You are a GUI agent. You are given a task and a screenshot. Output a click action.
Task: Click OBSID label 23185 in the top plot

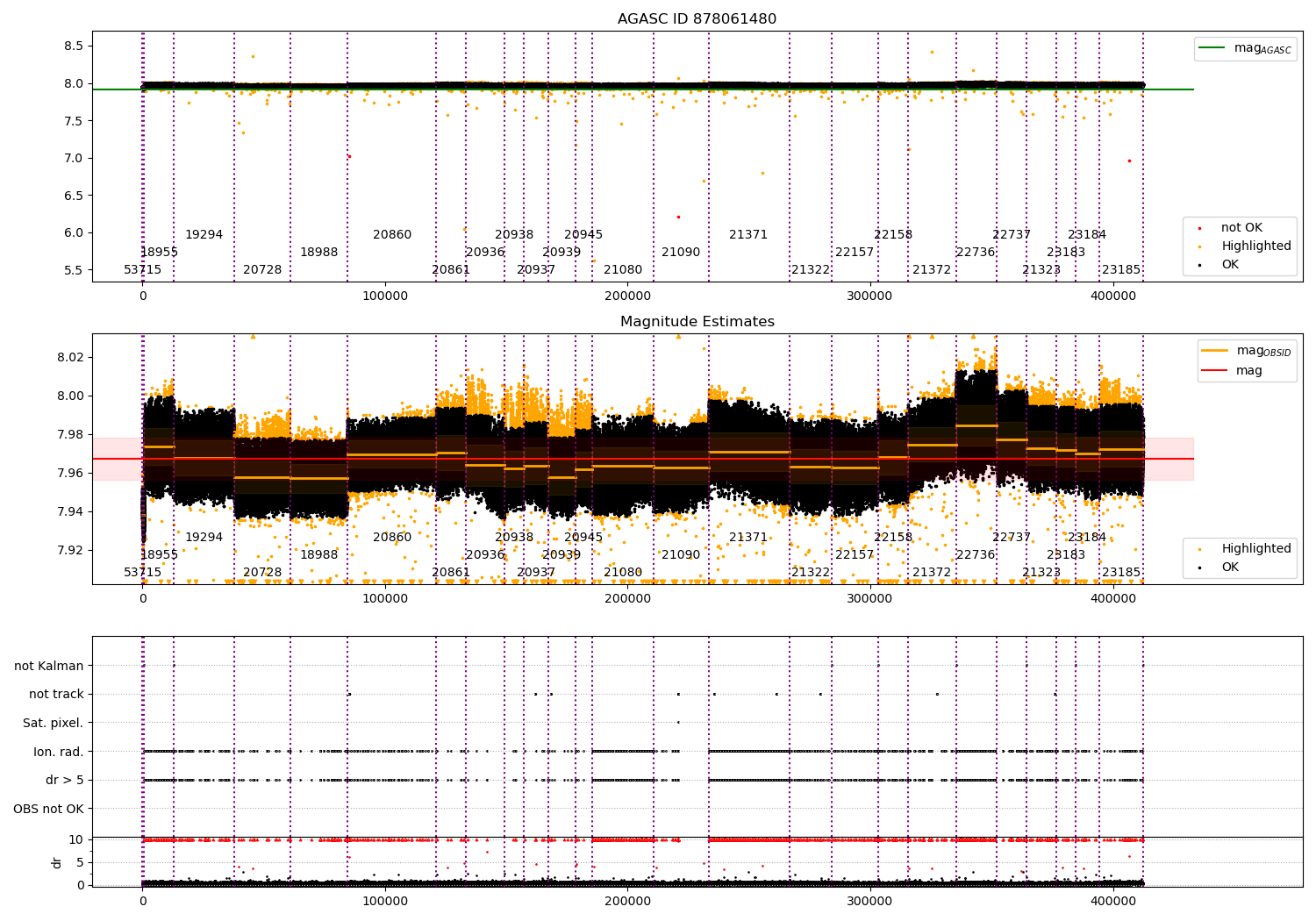tap(1121, 270)
